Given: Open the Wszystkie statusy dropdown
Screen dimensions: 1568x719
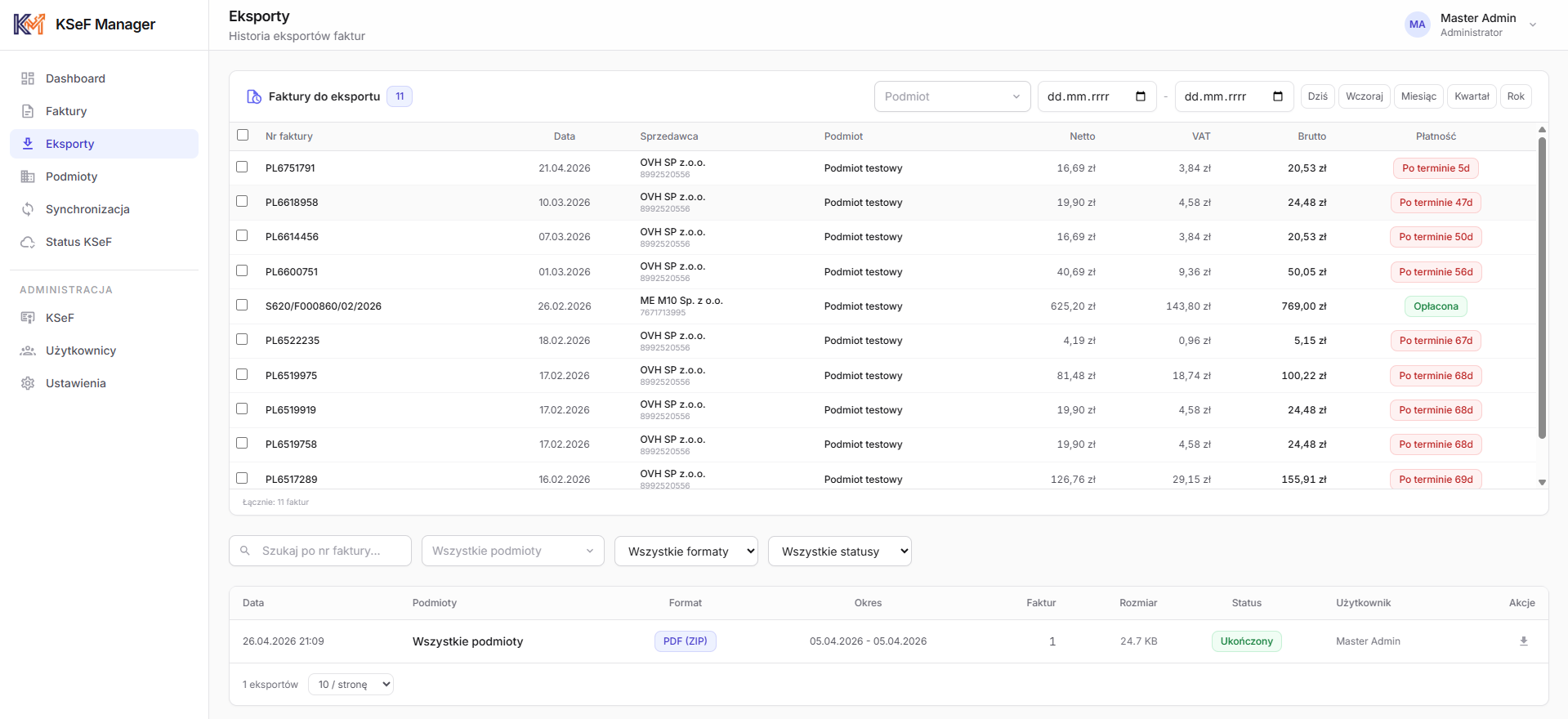Looking at the screenshot, I should [840, 552].
